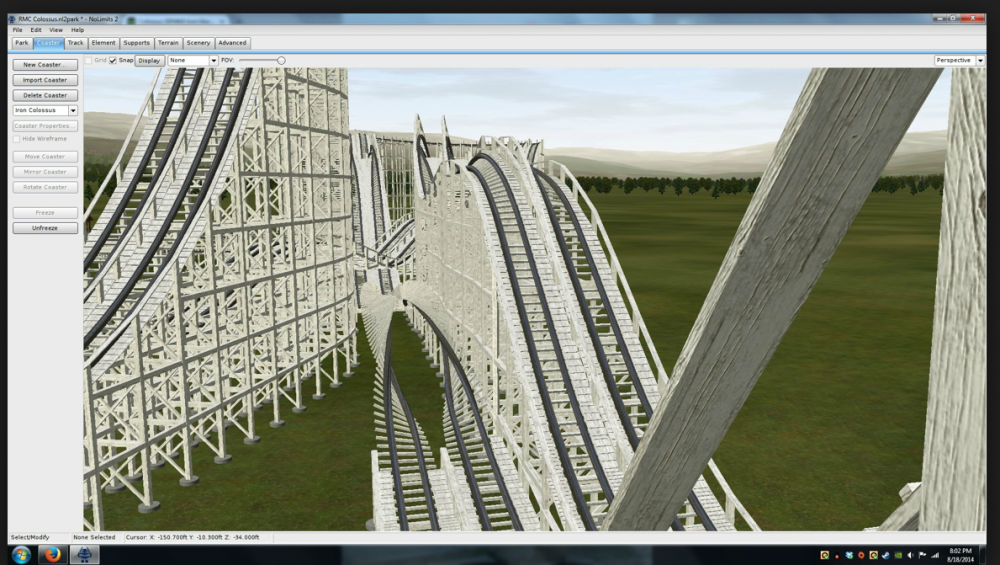Screen dimensions: 1000x565
Task: Enable the Grid checkbox
Action: (x=89, y=60)
